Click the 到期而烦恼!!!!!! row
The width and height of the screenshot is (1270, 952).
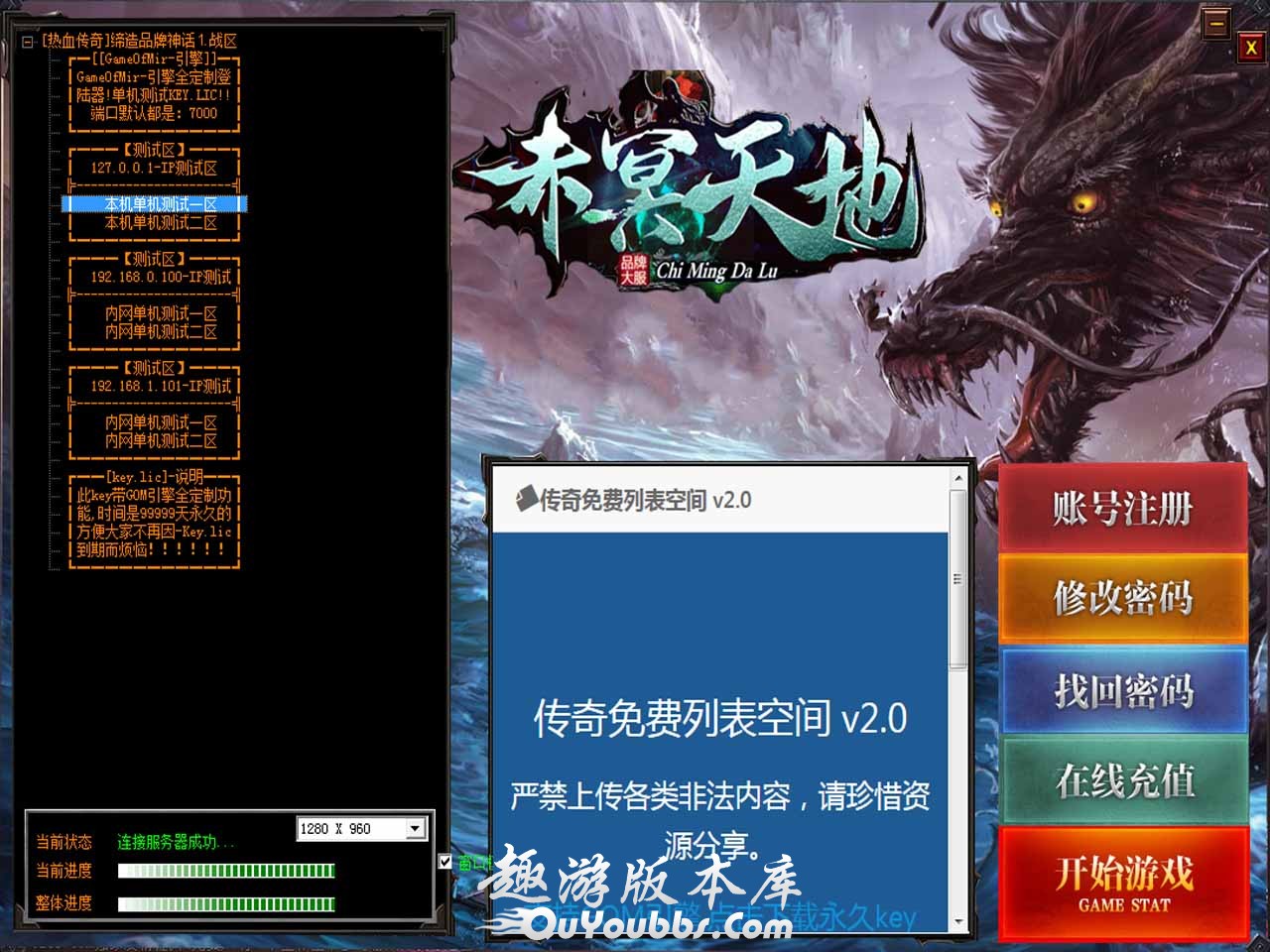[154, 549]
